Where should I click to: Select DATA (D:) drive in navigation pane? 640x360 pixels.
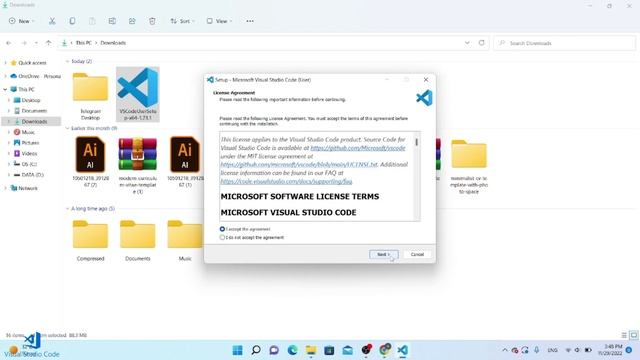point(32,175)
